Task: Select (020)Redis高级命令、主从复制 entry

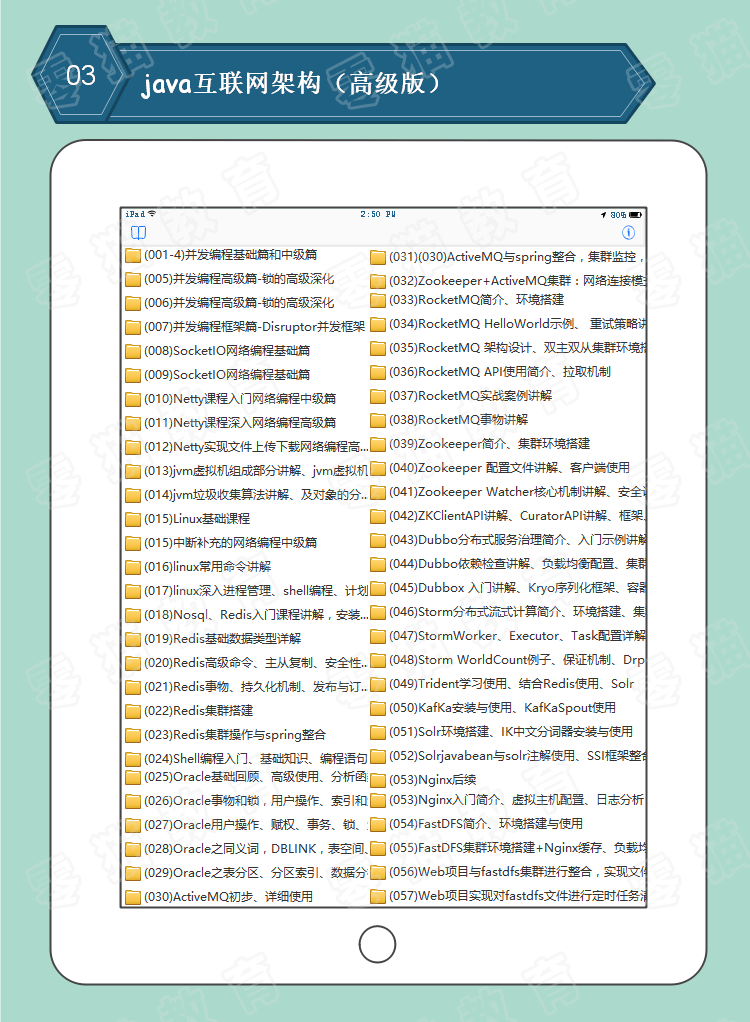Action: (x=256, y=663)
